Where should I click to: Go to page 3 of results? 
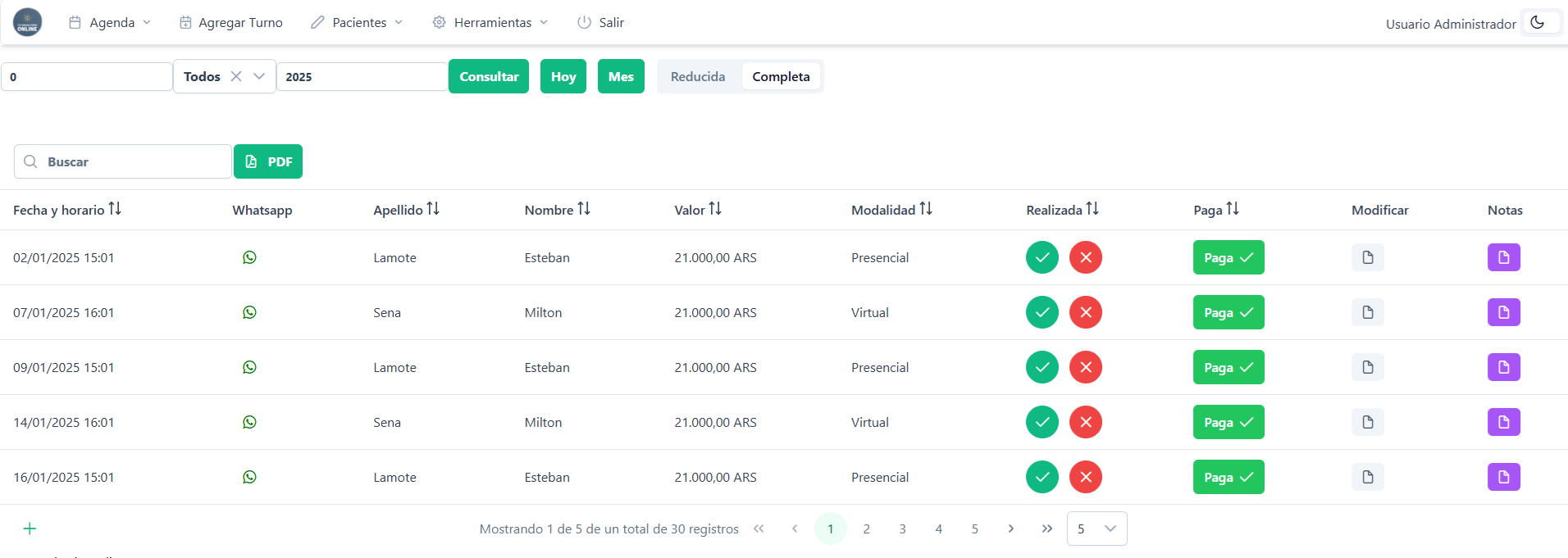coord(902,529)
